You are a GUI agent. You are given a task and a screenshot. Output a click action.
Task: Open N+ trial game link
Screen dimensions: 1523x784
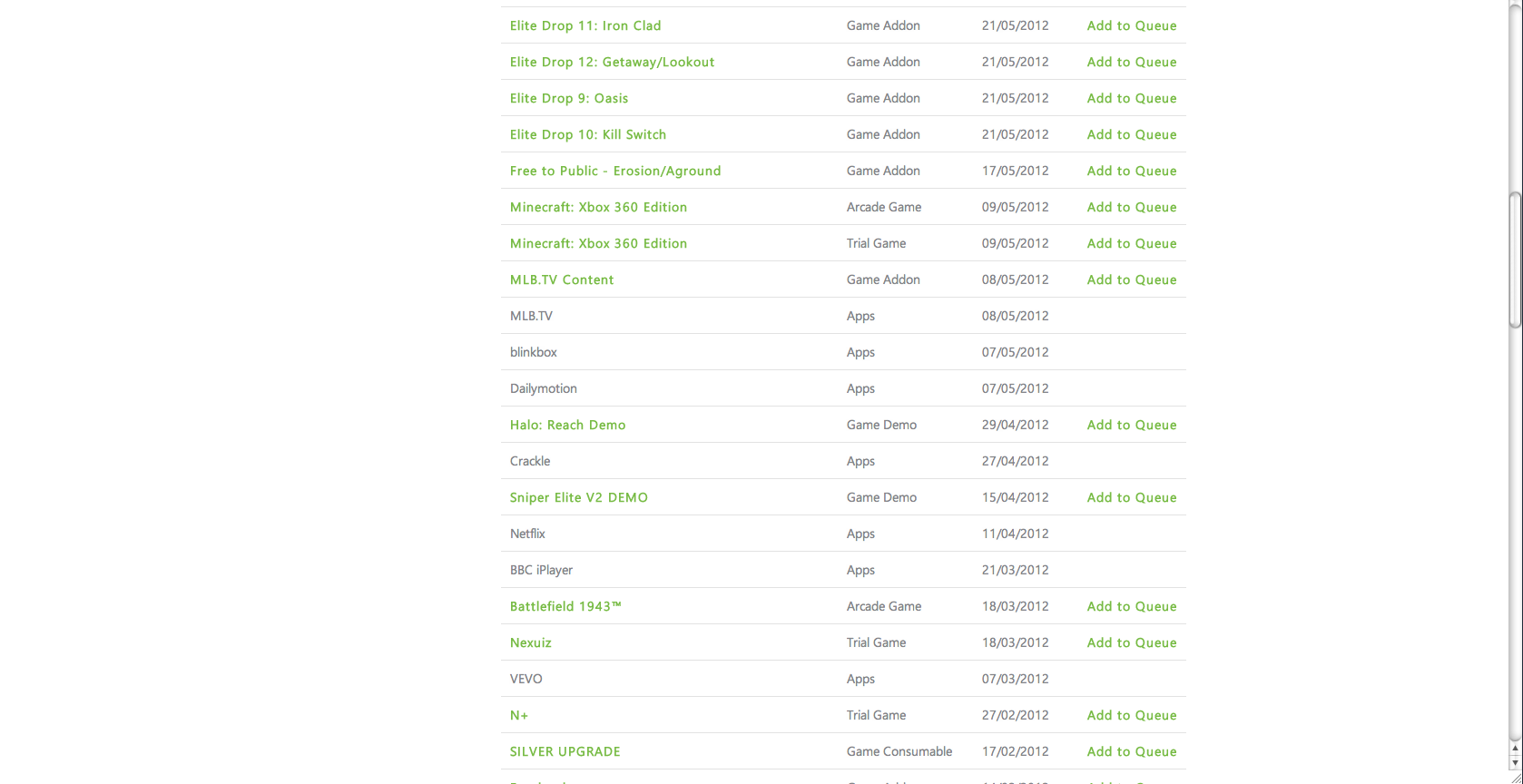pyautogui.click(x=519, y=715)
